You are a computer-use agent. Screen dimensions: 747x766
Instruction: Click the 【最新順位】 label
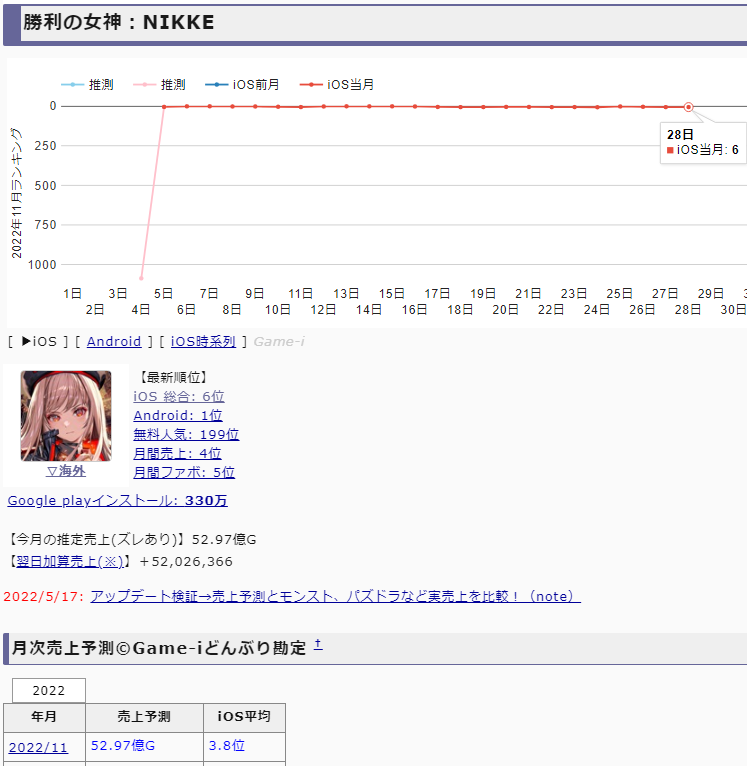(x=173, y=377)
